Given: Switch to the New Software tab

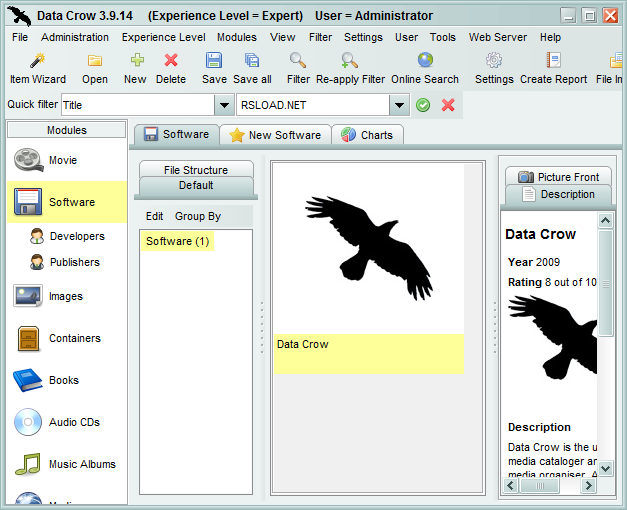Looking at the screenshot, I should [275, 135].
